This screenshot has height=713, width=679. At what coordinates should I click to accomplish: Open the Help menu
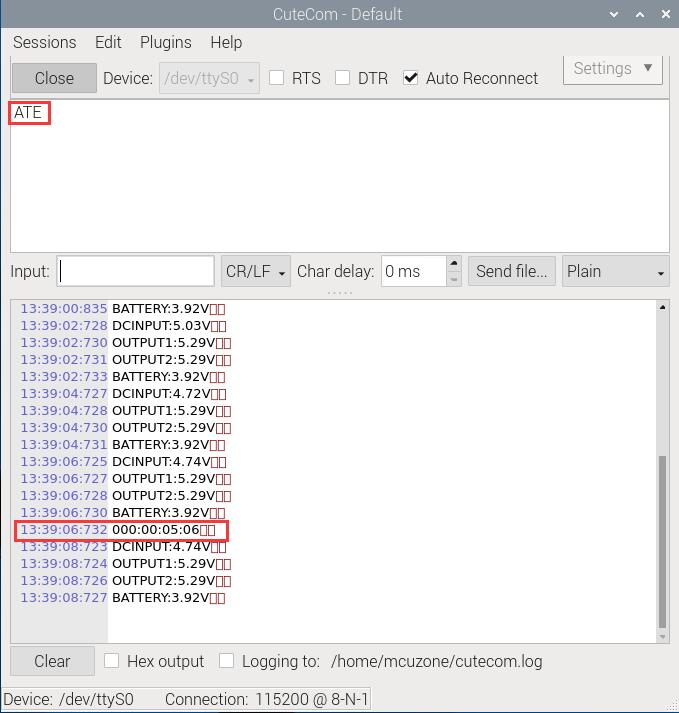[x=226, y=42]
